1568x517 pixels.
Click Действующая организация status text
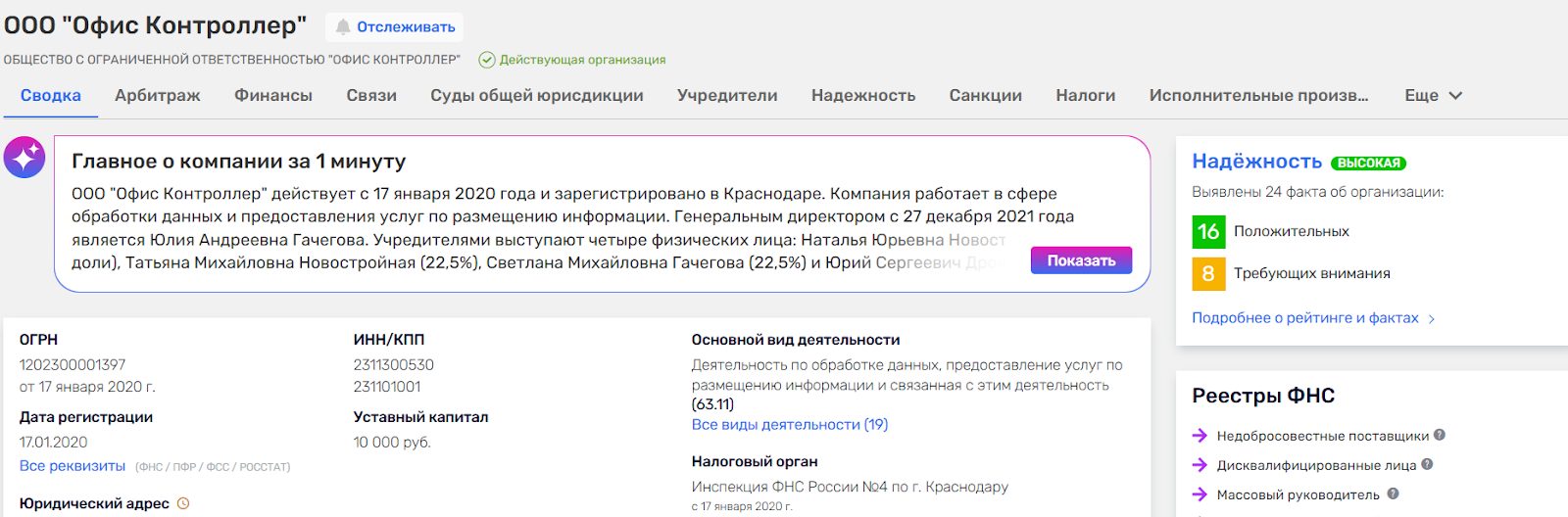tap(582, 60)
